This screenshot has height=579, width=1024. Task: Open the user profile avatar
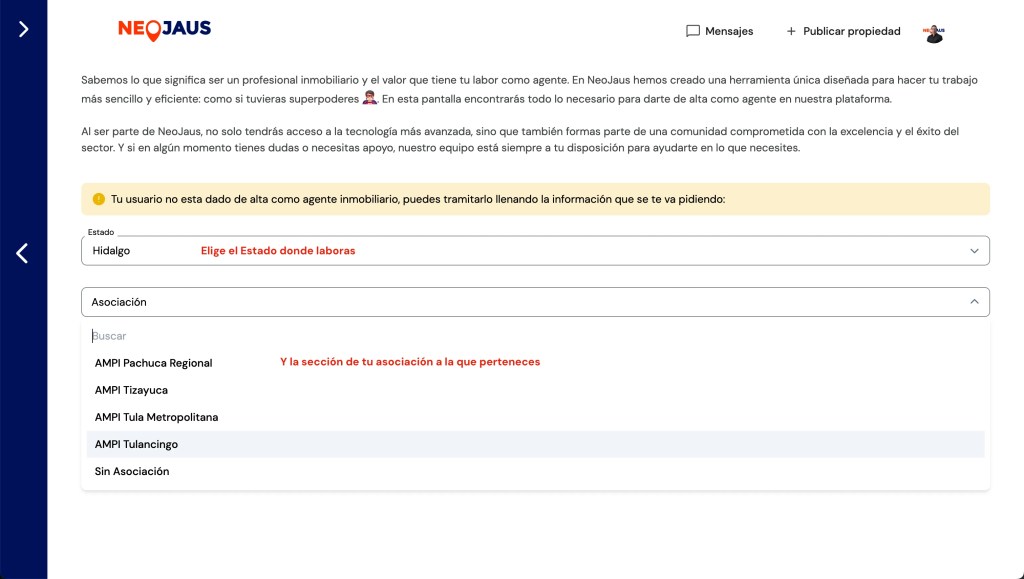tap(934, 32)
